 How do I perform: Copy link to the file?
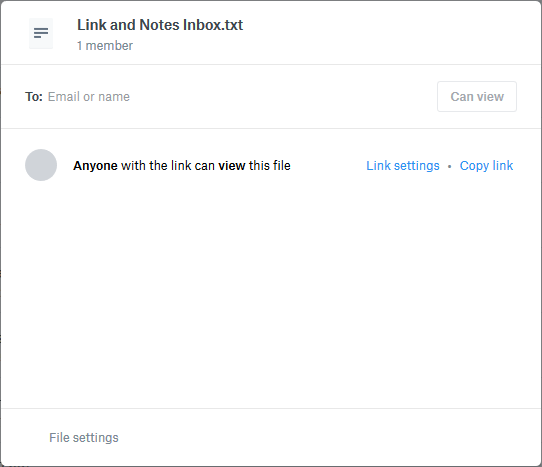(x=486, y=166)
